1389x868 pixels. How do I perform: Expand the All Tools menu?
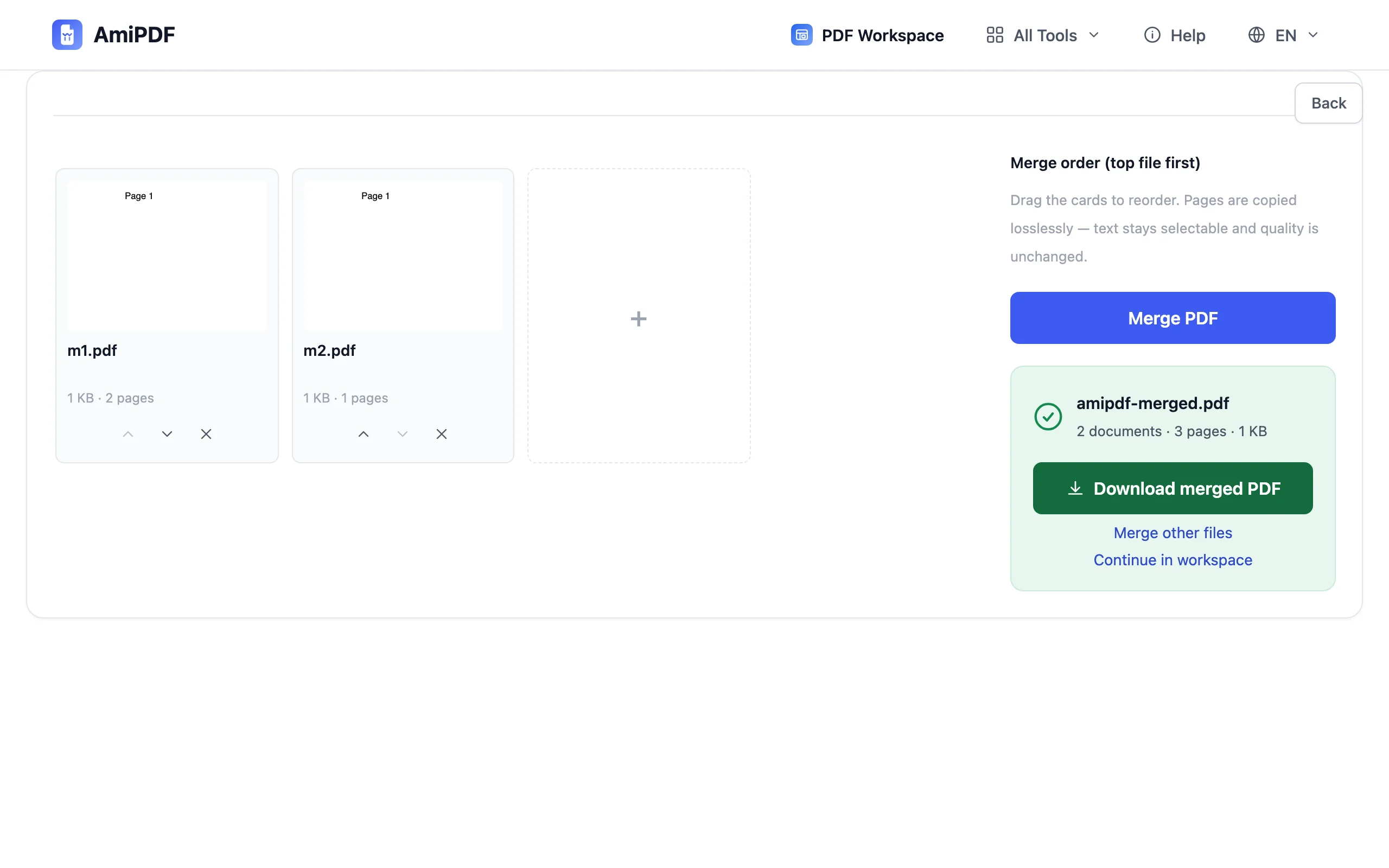tap(1042, 35)
